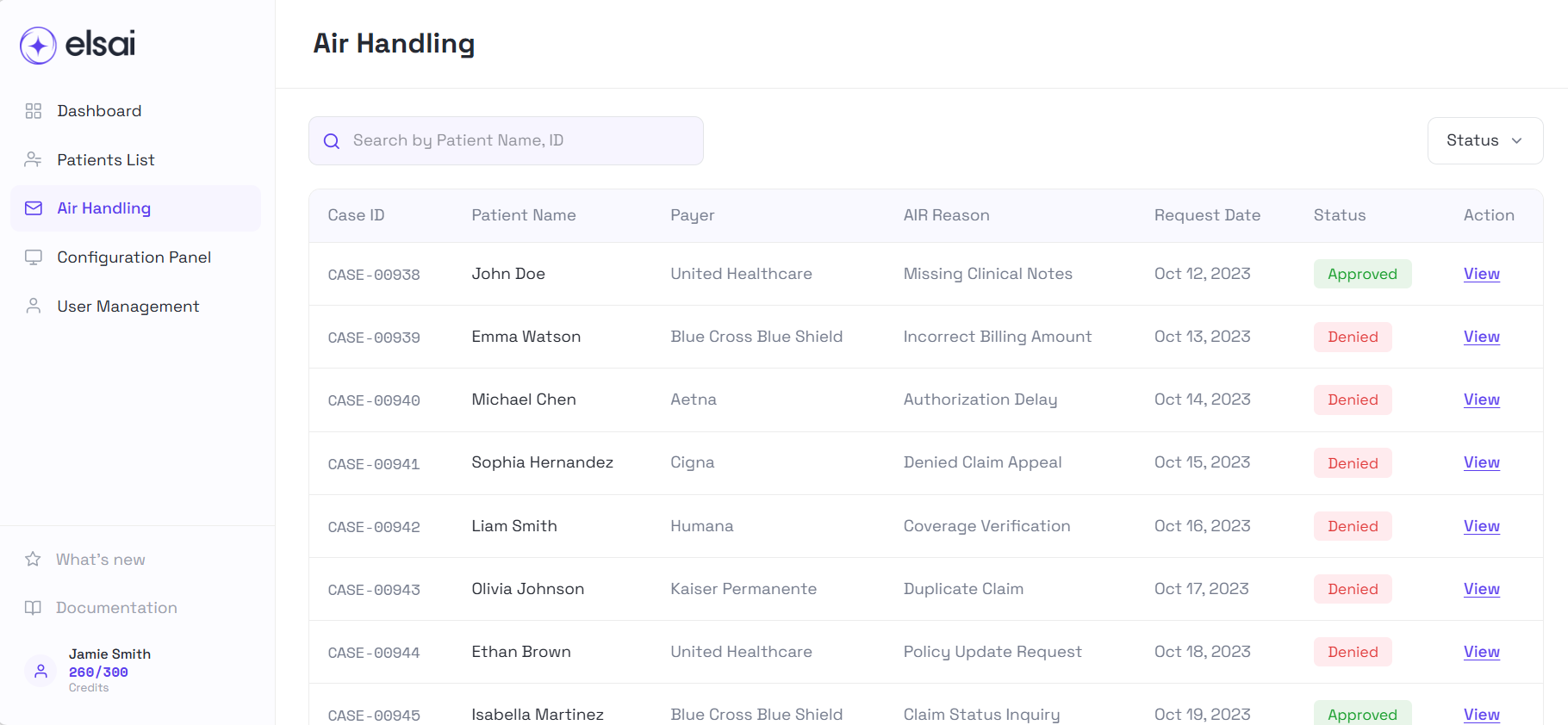Image resolution: width=1568 pixels, height=725 pixels.
Task: Select Air Handling in sidebar
Action: (x=135, y=208)
